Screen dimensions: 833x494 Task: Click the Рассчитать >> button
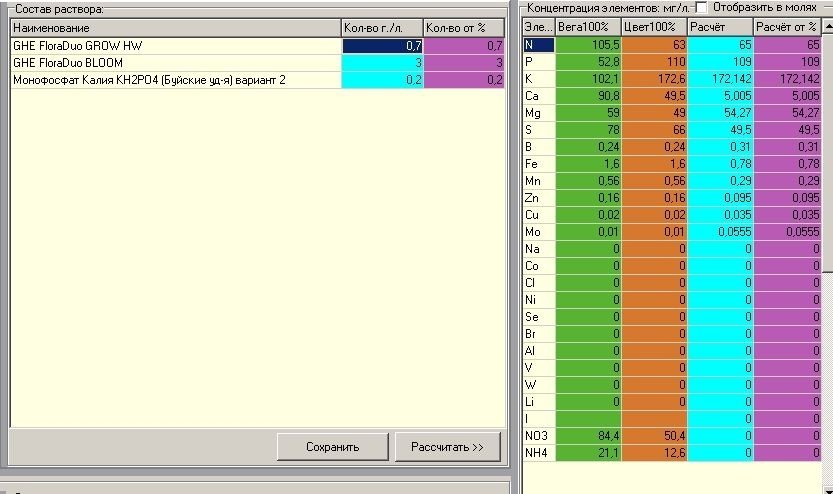tap(447, 447)
